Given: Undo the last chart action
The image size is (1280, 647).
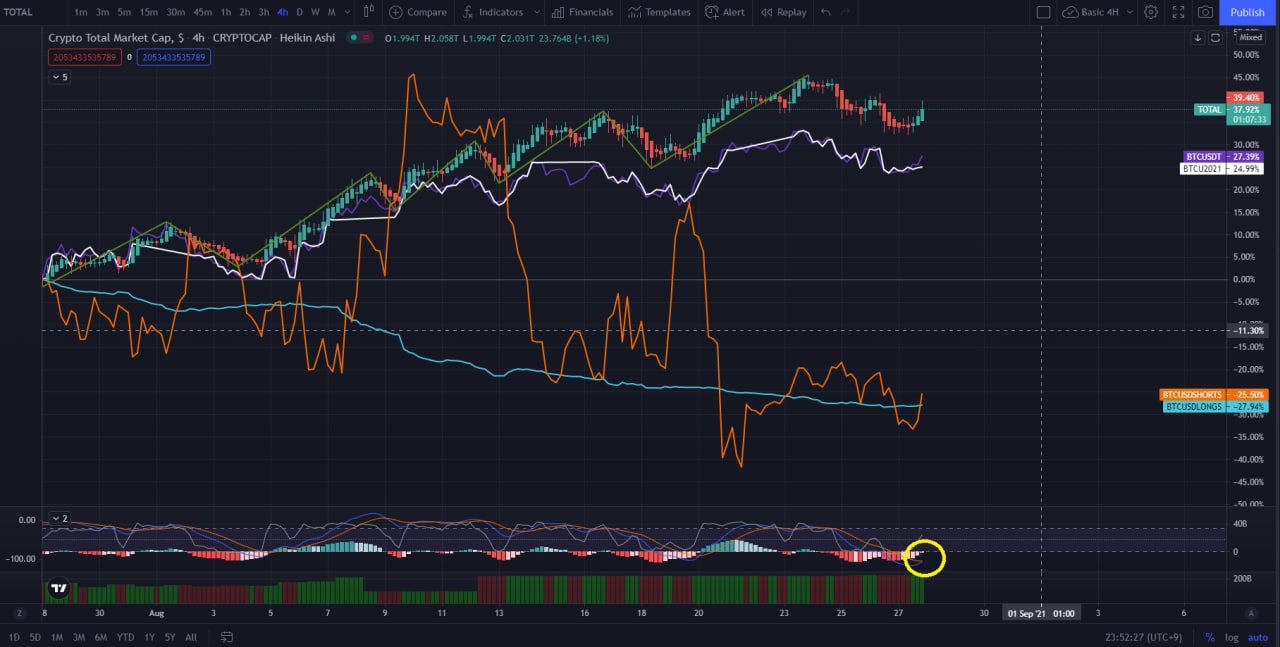Looking at the screenshot, I should pyautogui.click(x=825, y=12).
